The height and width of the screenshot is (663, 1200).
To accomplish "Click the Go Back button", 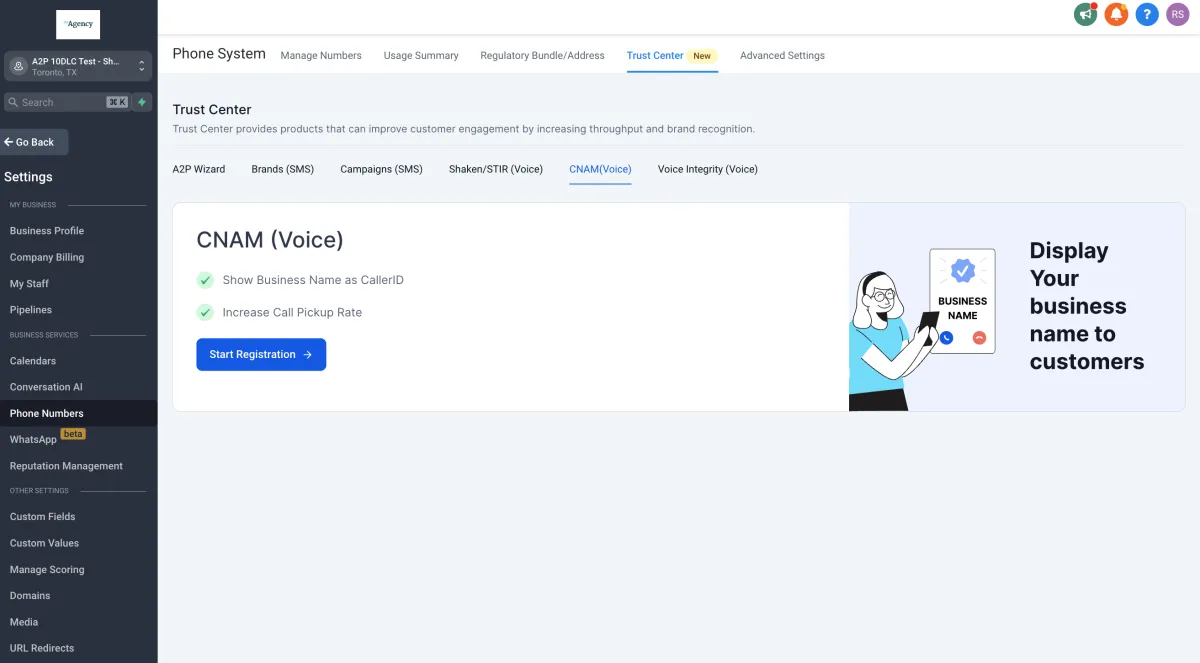I will coord(34,142).
